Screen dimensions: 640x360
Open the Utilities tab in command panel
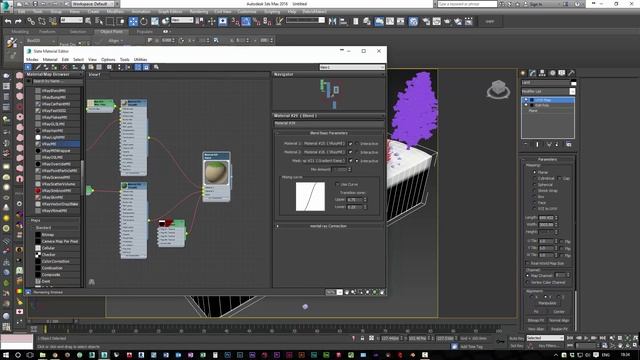coord(571,73)
